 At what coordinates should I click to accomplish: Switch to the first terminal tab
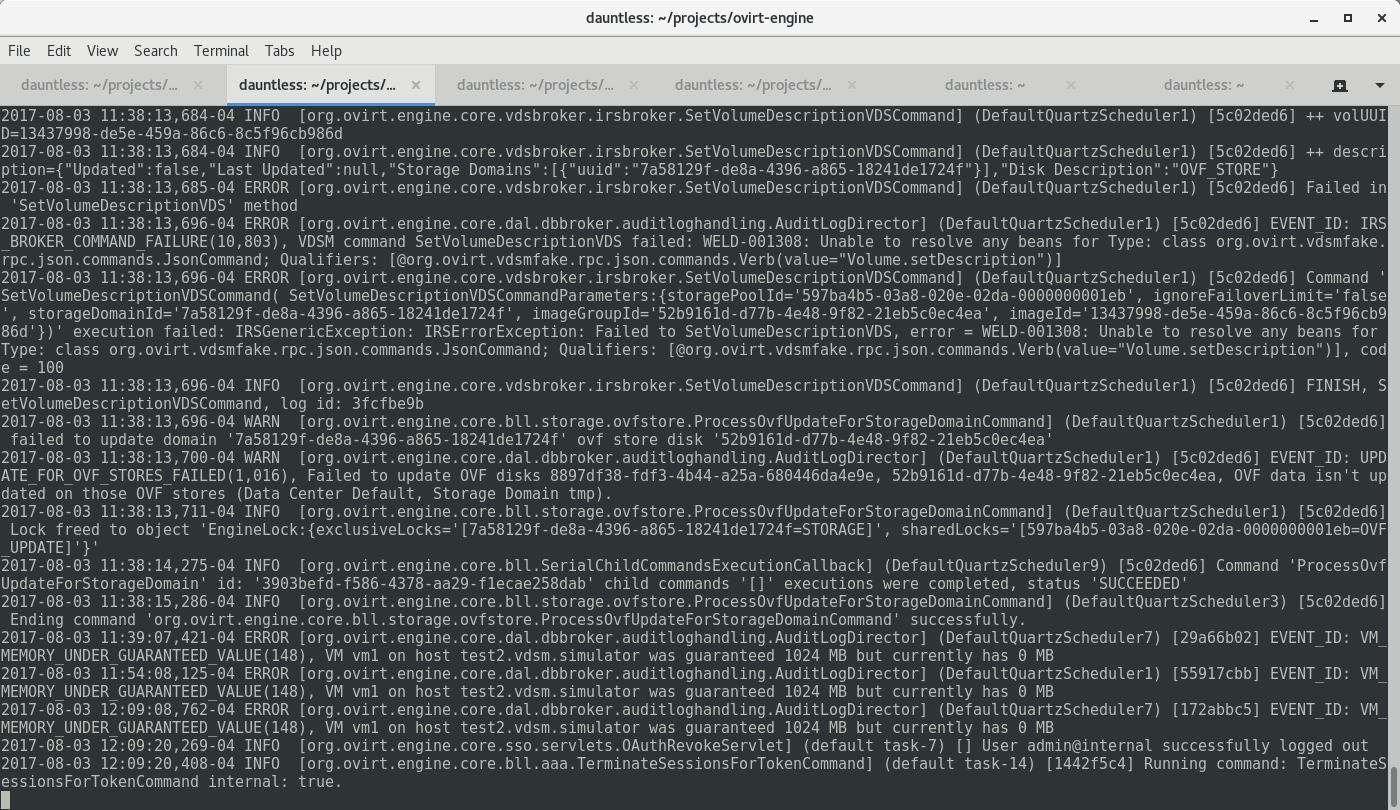(x=99, y=85)
